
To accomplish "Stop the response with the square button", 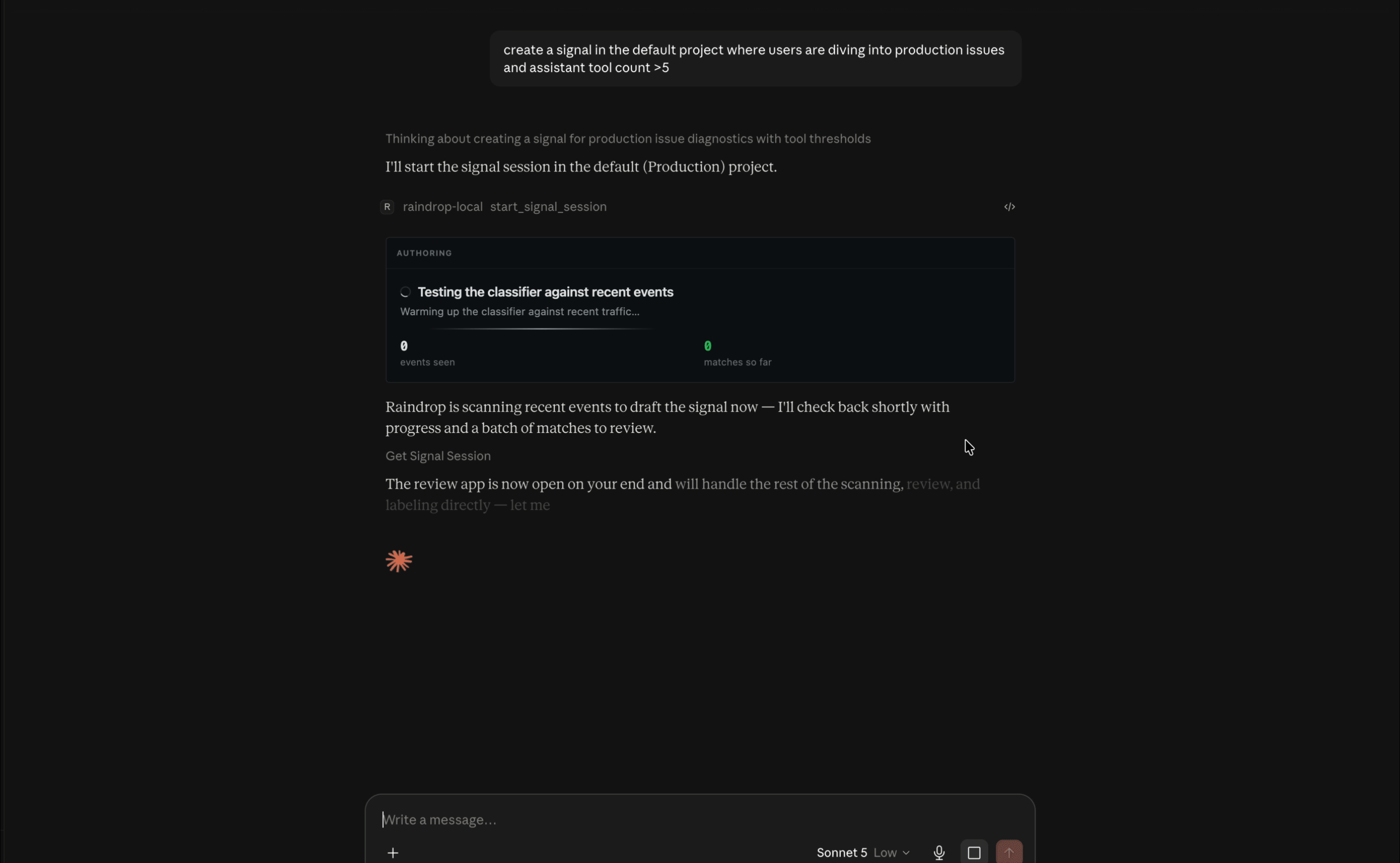I will tap(974, 852).
